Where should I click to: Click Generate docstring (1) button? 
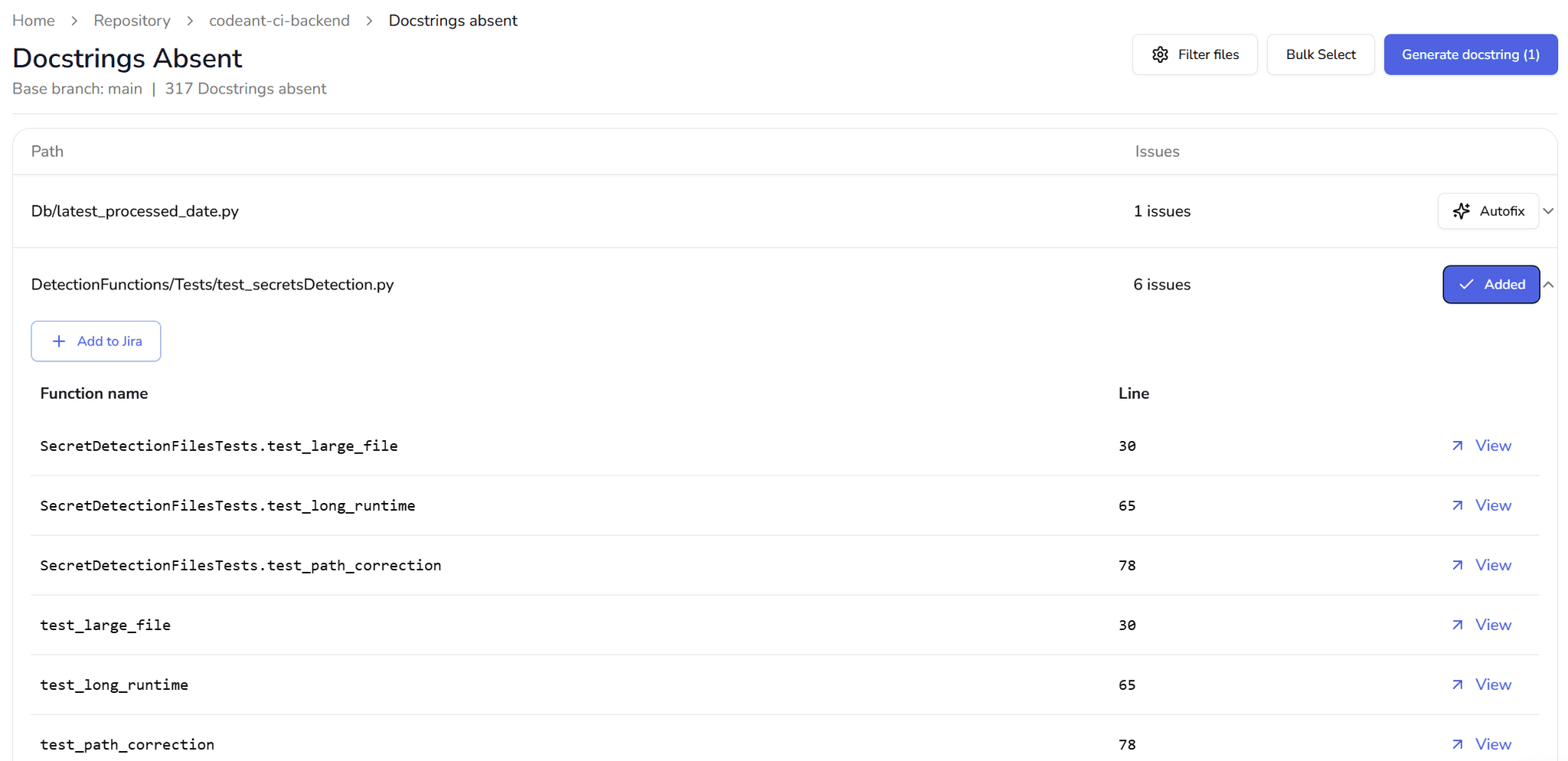pyautogui.click(x=1470, y=54)
